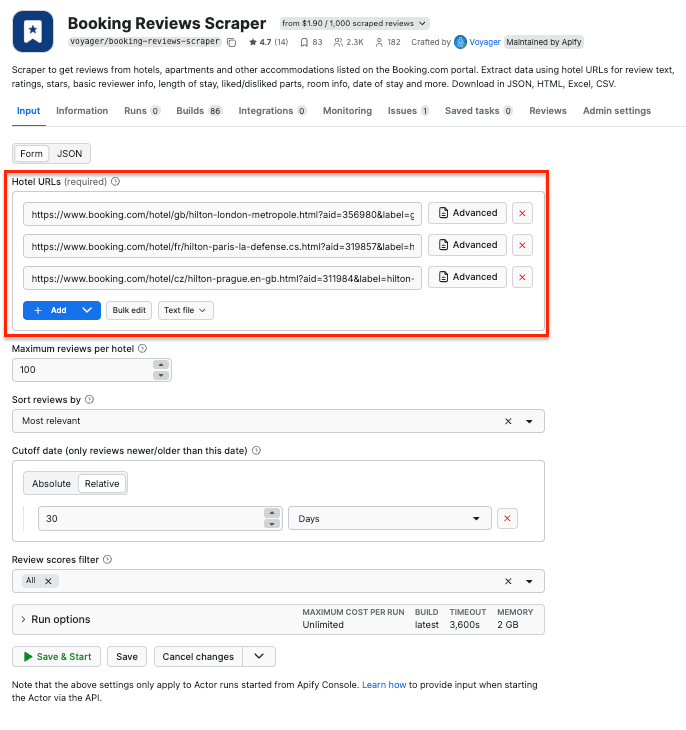The image size is (686, 730).
Task: Remove the hilton-paris-la-defense URL row
Action: coord(522,245)
